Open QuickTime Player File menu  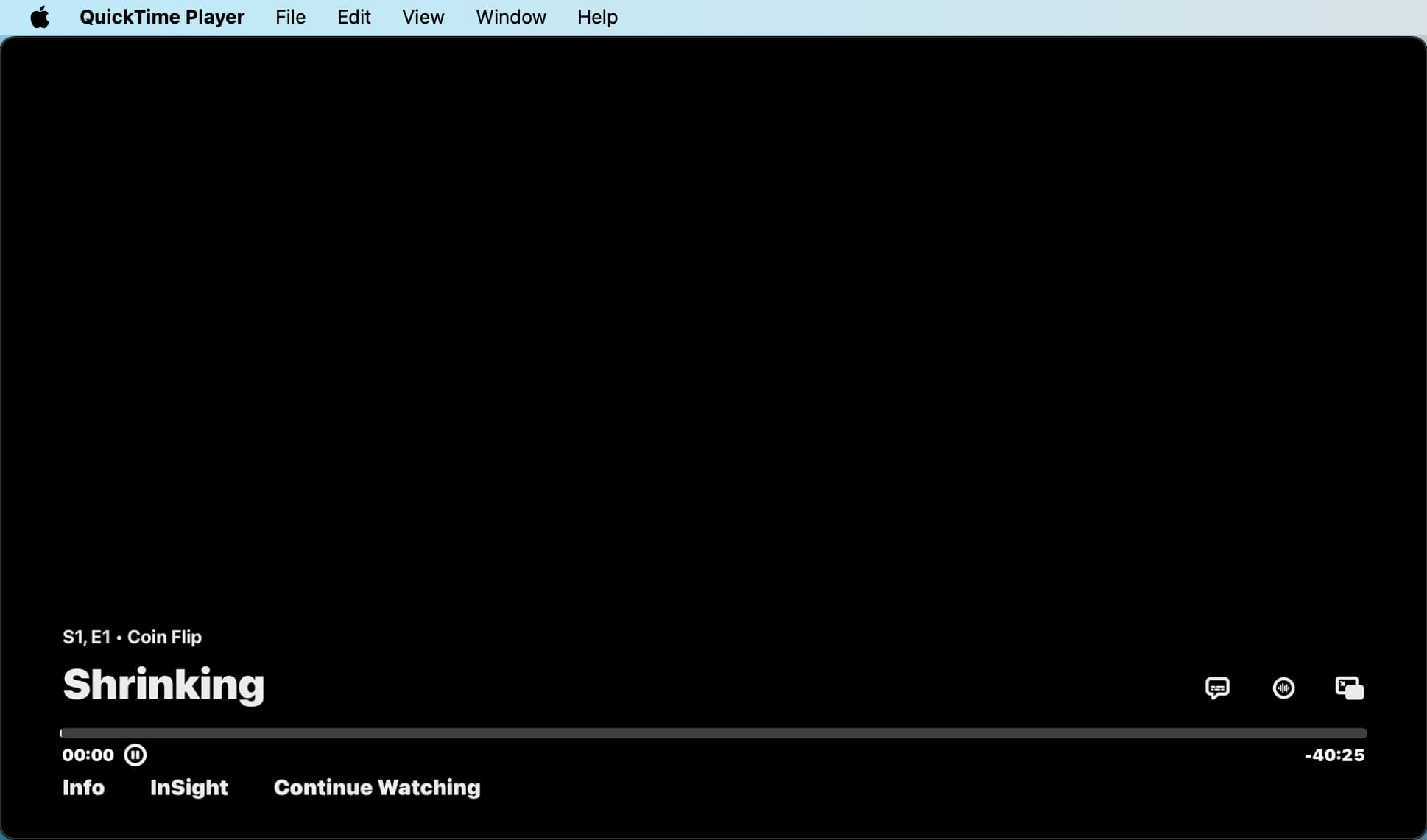point(289,17)
